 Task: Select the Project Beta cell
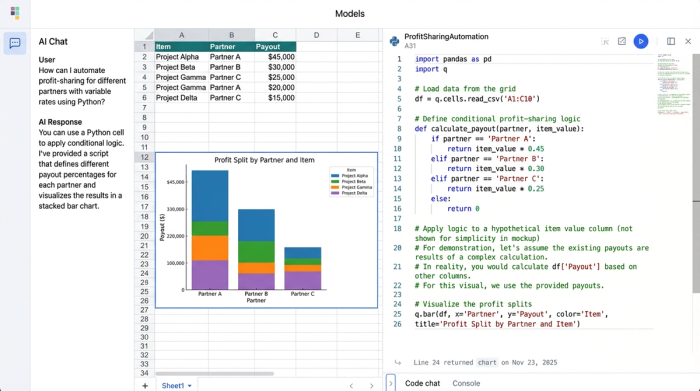pyautogui.click(x=181, y=67)
